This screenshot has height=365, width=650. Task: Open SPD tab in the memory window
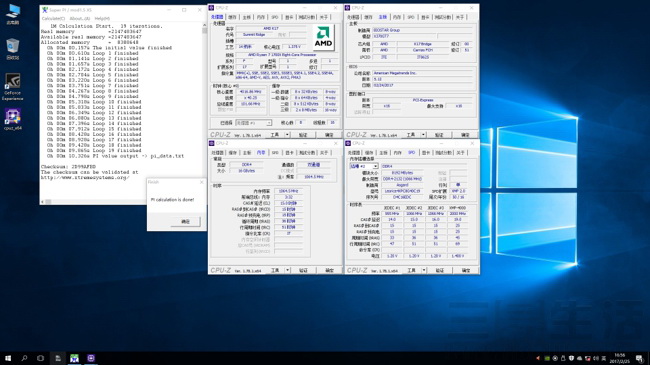coord(275,153)
